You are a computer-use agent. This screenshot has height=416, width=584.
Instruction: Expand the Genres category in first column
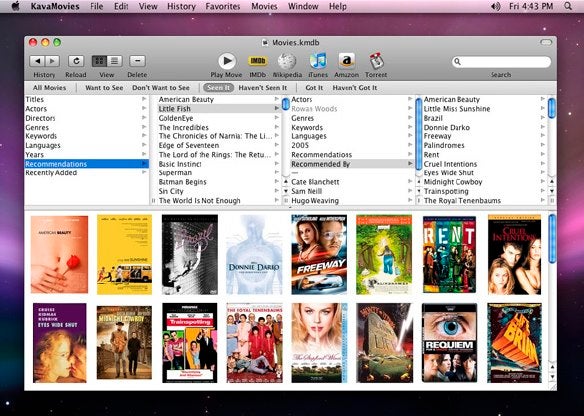(86, 127)
